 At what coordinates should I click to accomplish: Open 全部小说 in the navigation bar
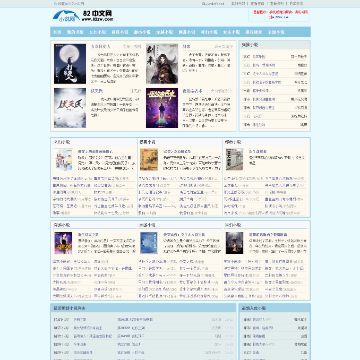276,32
